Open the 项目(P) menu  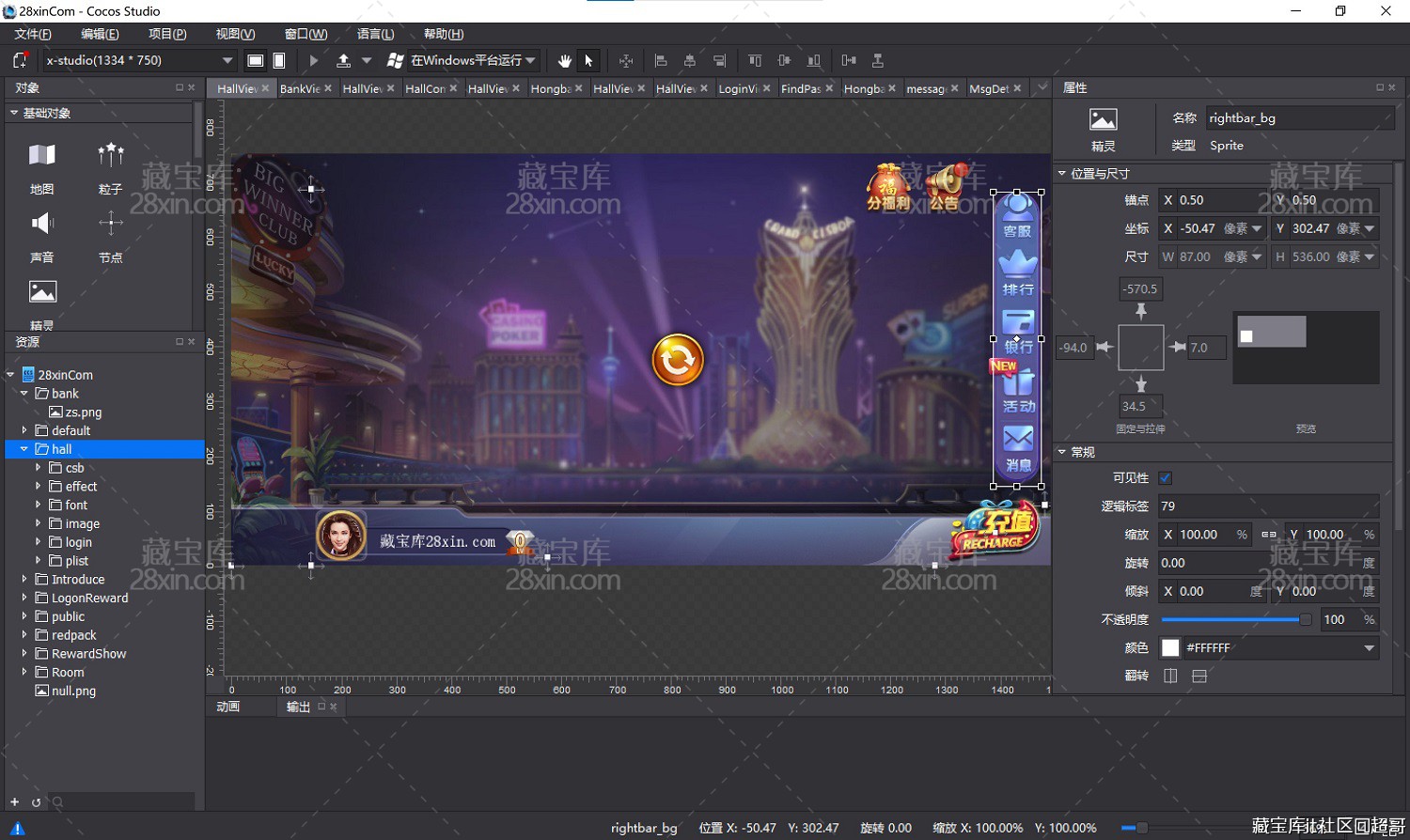pyautogui.click(x=167, y=34)
